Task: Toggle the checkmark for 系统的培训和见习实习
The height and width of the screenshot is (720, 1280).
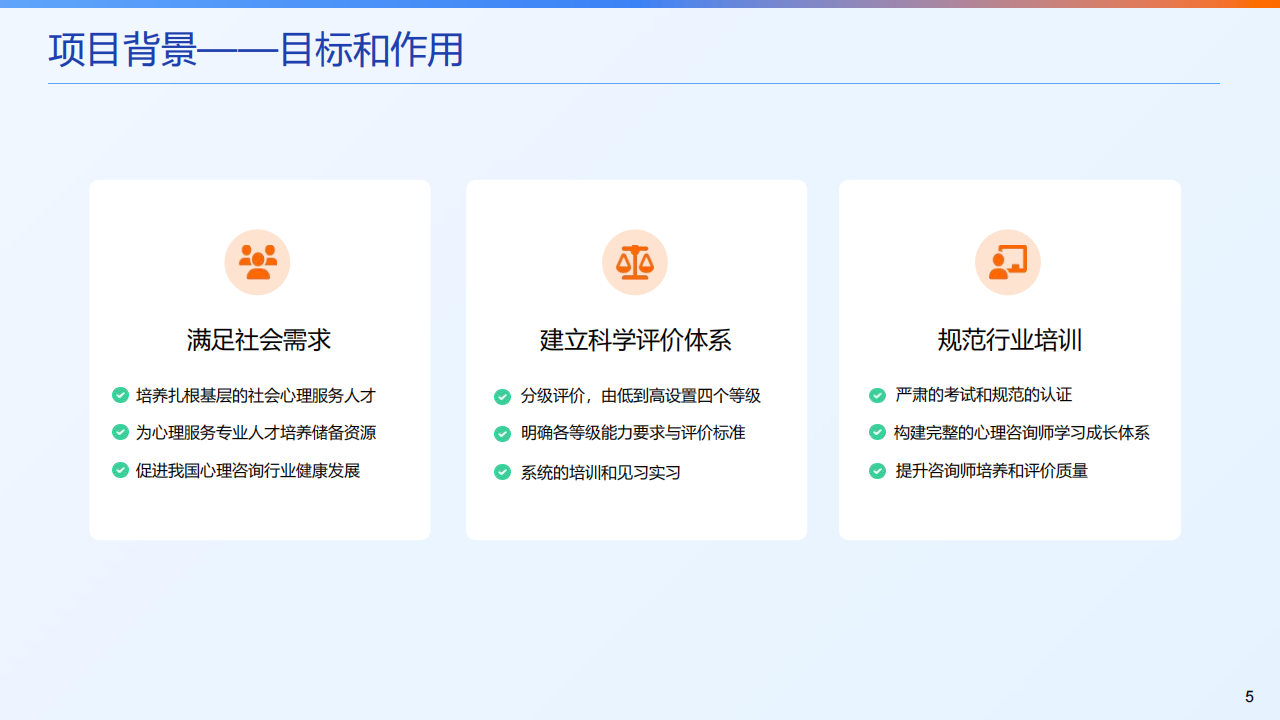Action: pyautogui.click(x=502, y=471)
